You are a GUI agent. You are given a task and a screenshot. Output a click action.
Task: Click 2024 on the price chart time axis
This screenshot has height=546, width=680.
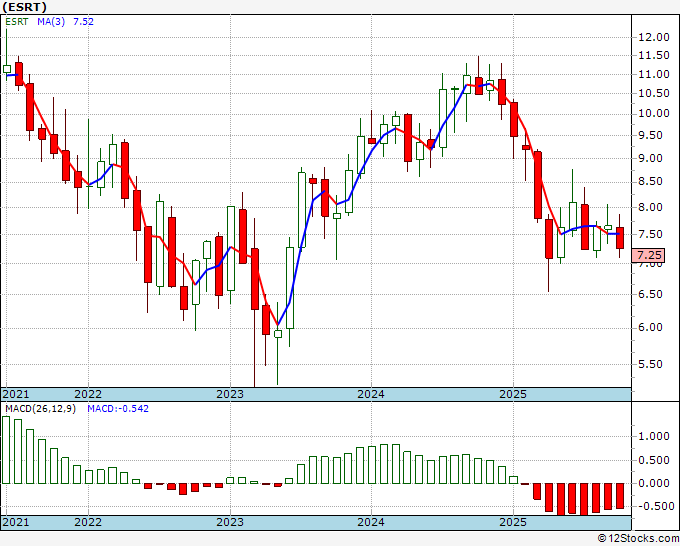[x=371, y=394]
